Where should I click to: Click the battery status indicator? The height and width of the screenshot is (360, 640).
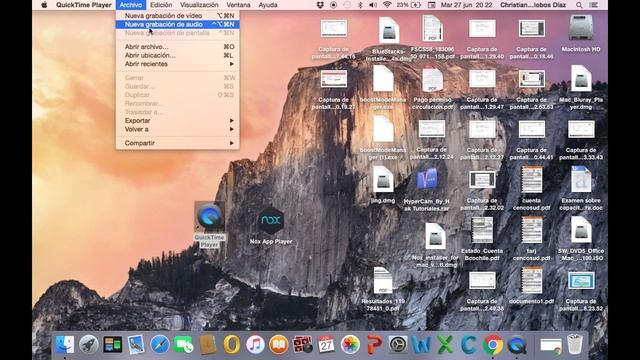[409, 5]
